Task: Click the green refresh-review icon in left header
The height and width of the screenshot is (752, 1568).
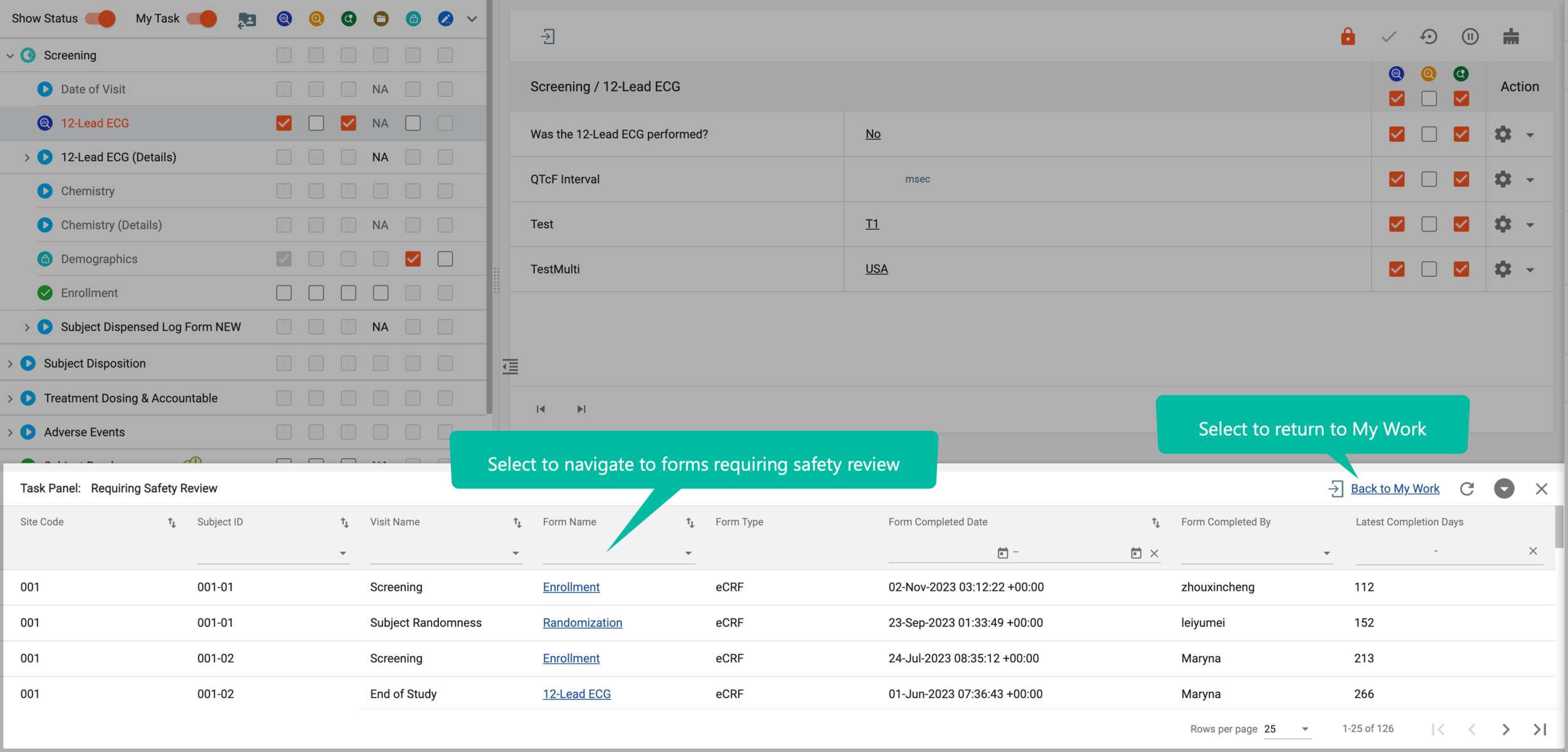Action: [349, 18]
